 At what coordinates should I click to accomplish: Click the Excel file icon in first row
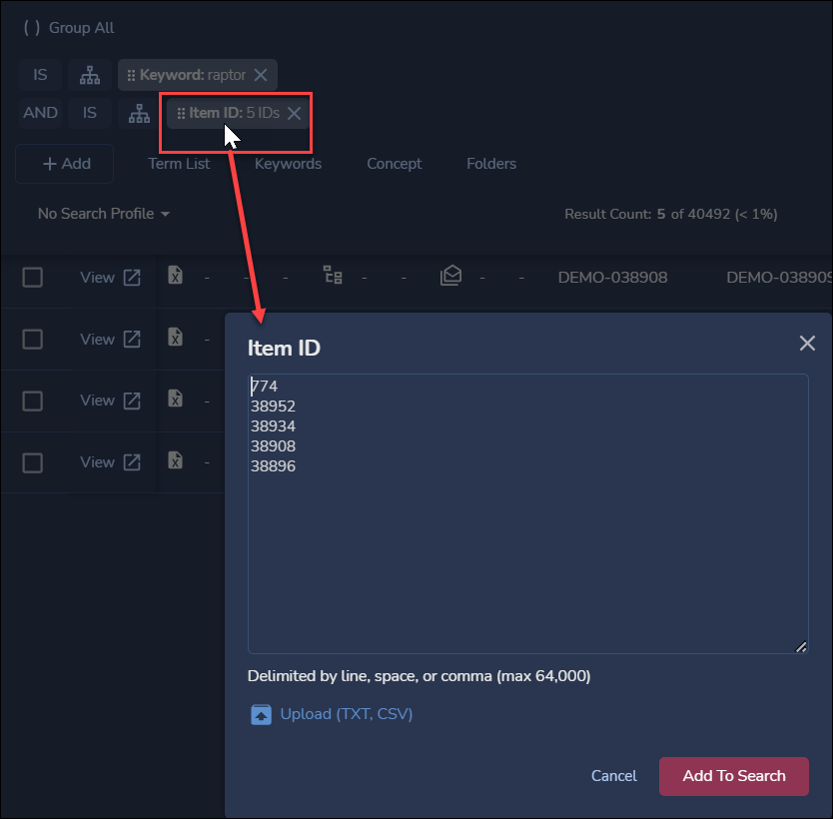(x=175, y=277)
